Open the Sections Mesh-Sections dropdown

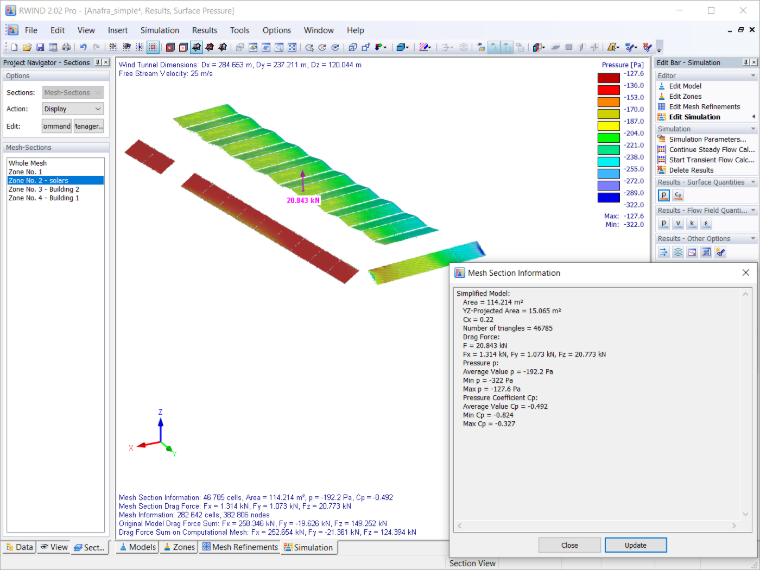click(73, 92)
